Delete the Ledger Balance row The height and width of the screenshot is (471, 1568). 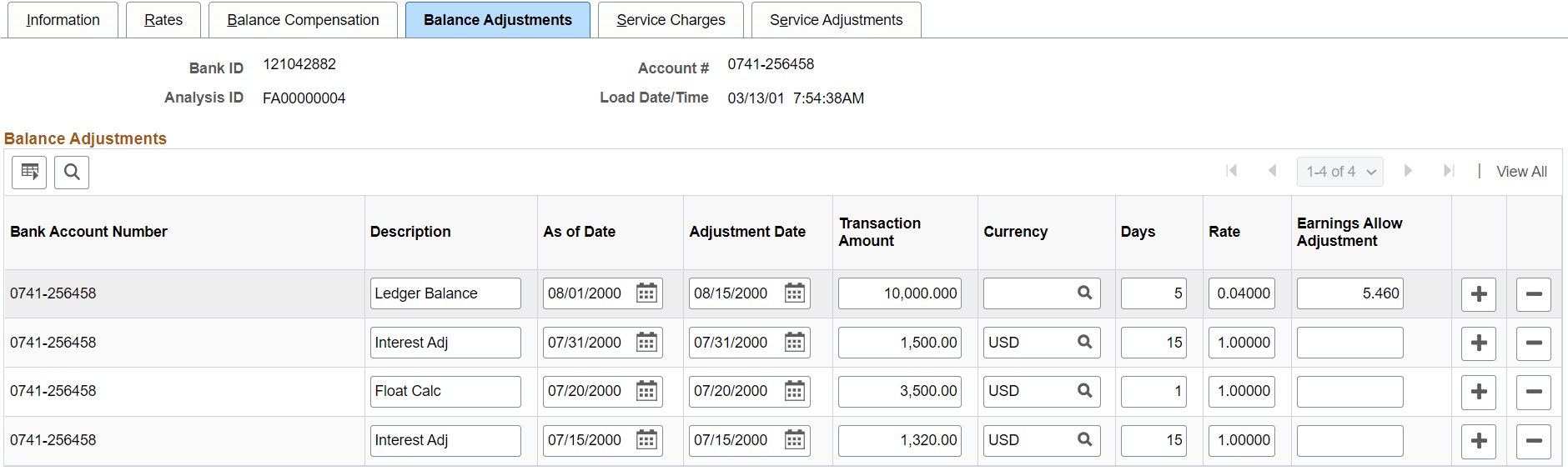point(1533,294)
